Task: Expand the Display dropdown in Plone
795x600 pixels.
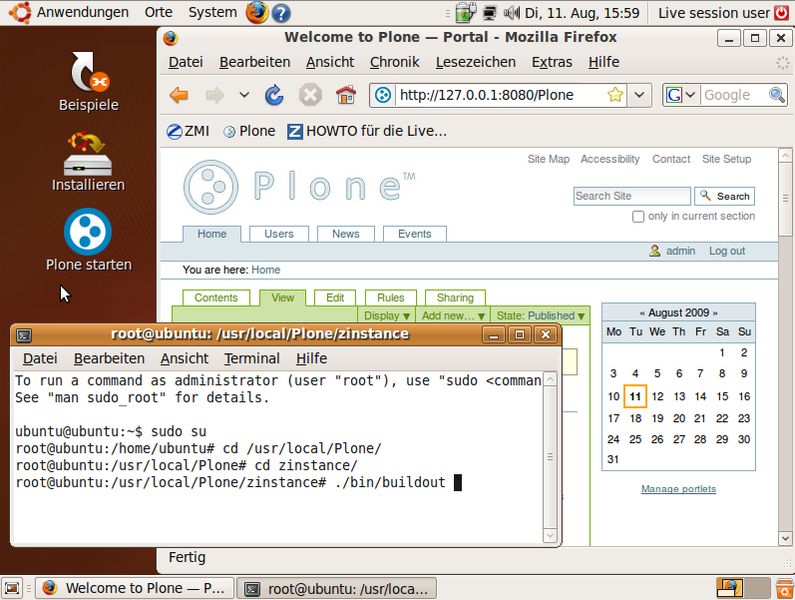Action: (388, 316)
